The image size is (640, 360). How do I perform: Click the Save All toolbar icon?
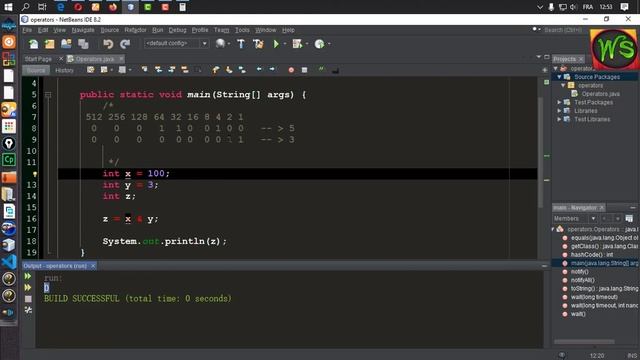coord(83,44)
